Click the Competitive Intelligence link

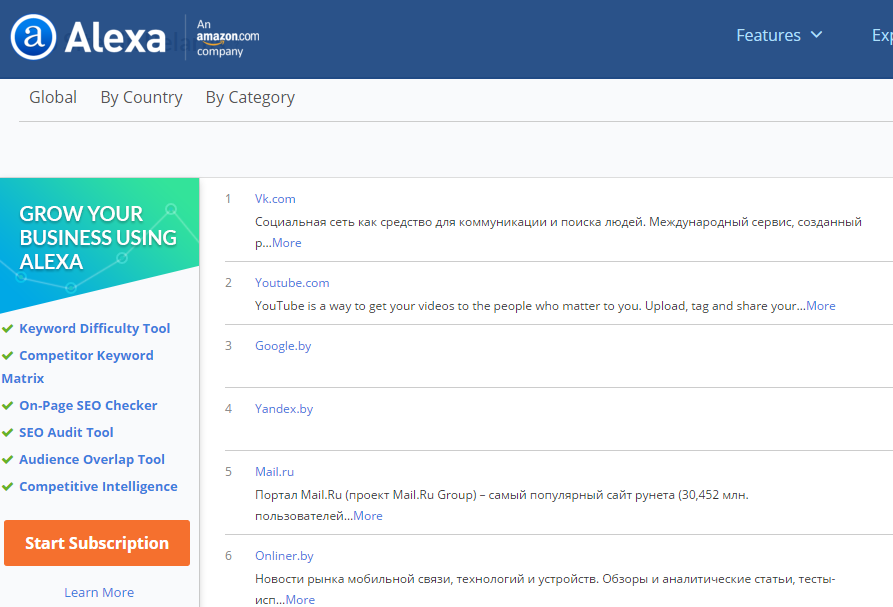coord(98,486)
